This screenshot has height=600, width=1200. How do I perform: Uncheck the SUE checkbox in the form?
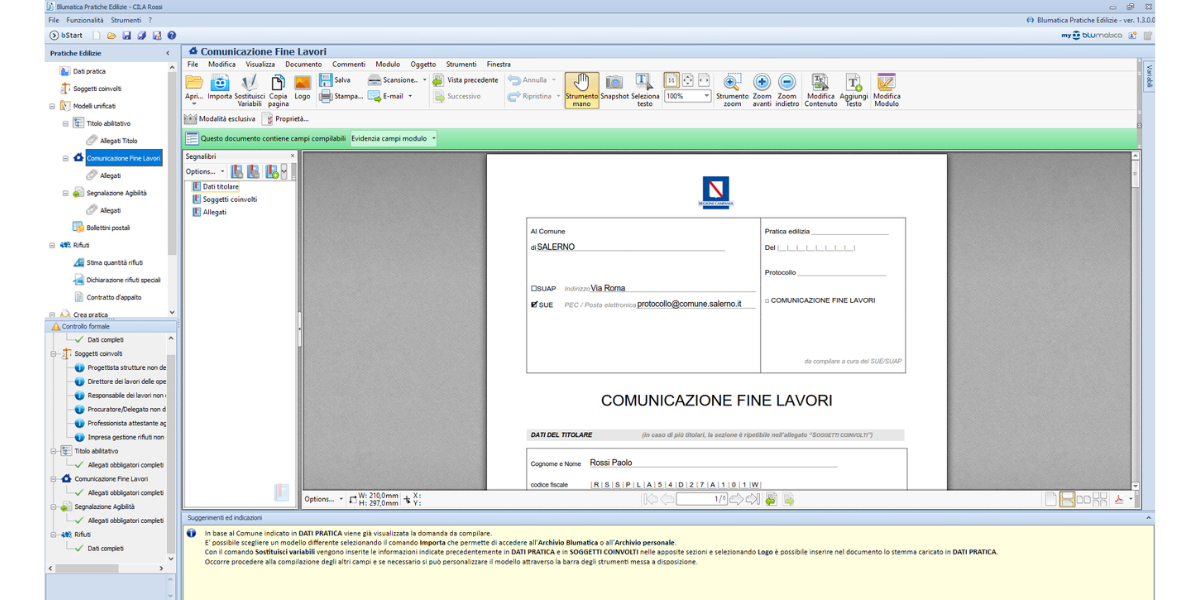[x=534, y=304]
